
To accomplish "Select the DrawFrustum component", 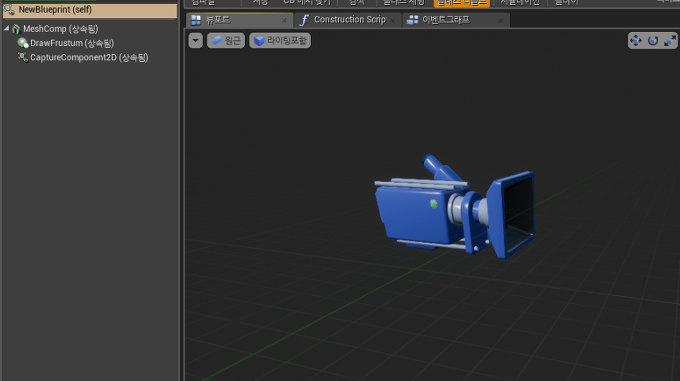I will pyautogui.click(x=72, y=43).
